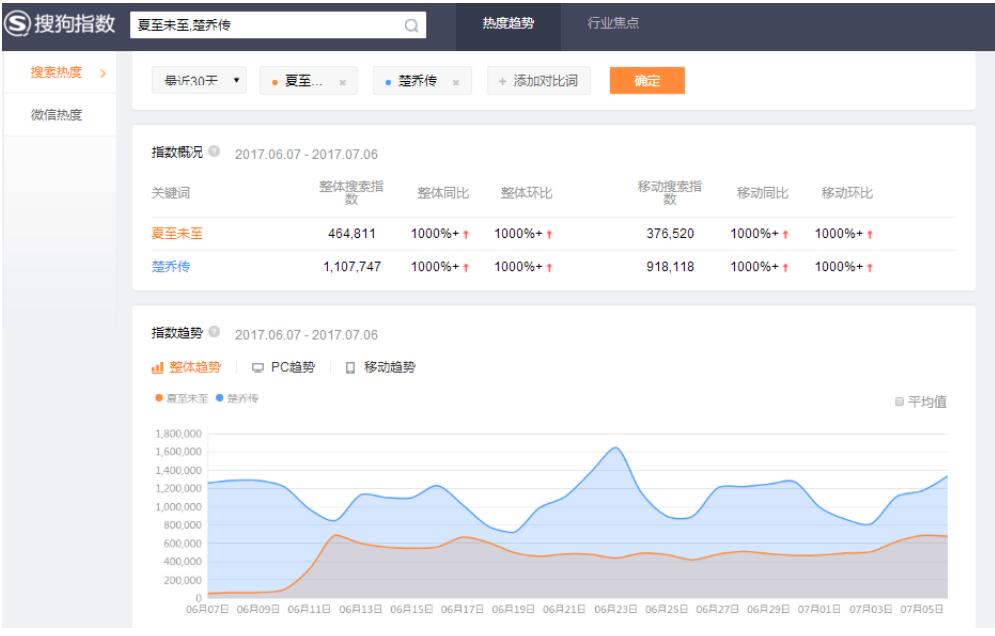Click the search magnifier icon
Viewport: 995px width, 636px height.
pyautogui.click(x=411, y=25)
